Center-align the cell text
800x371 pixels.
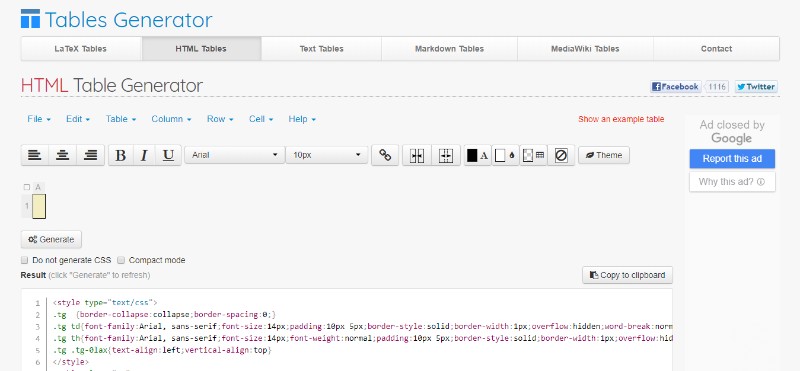click(62, 155)
